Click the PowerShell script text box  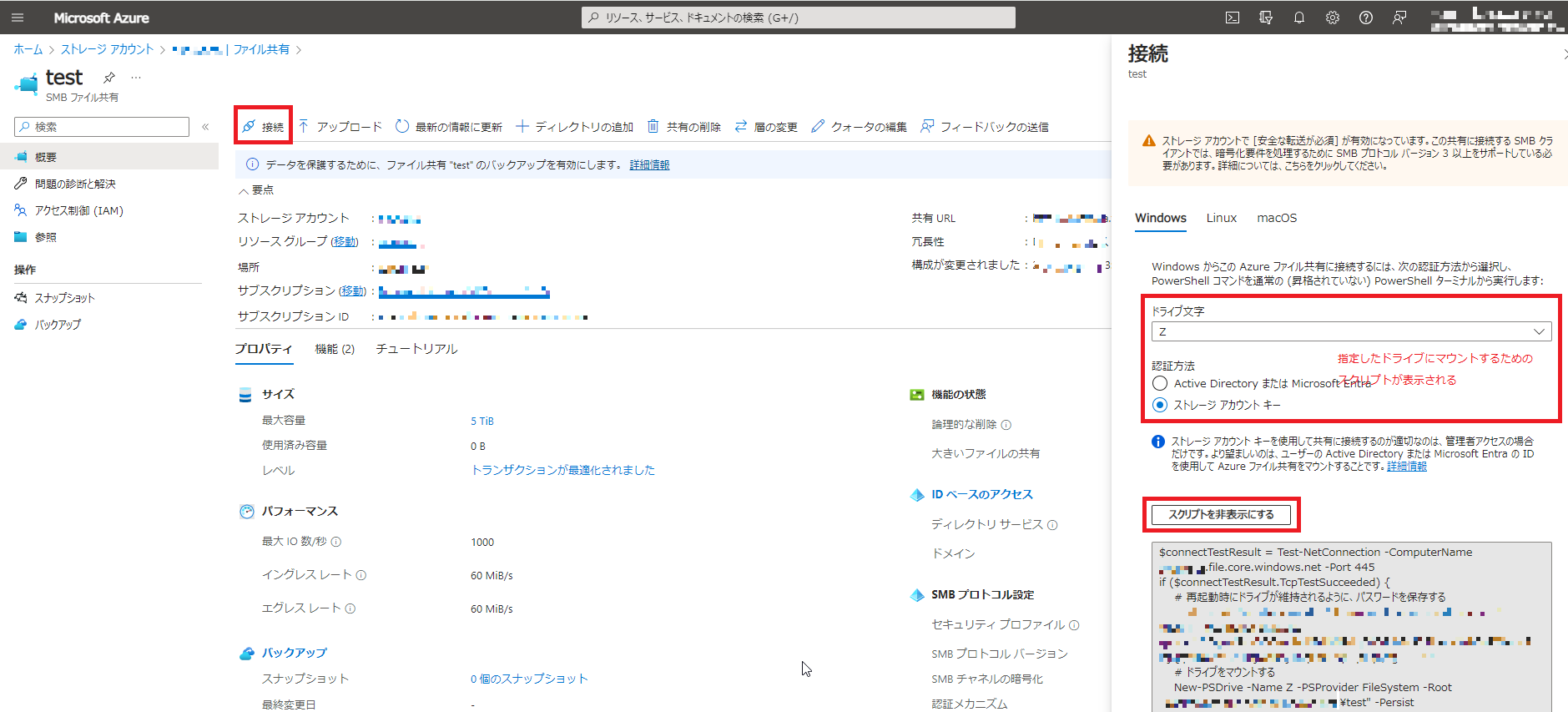pos(1352,627)
